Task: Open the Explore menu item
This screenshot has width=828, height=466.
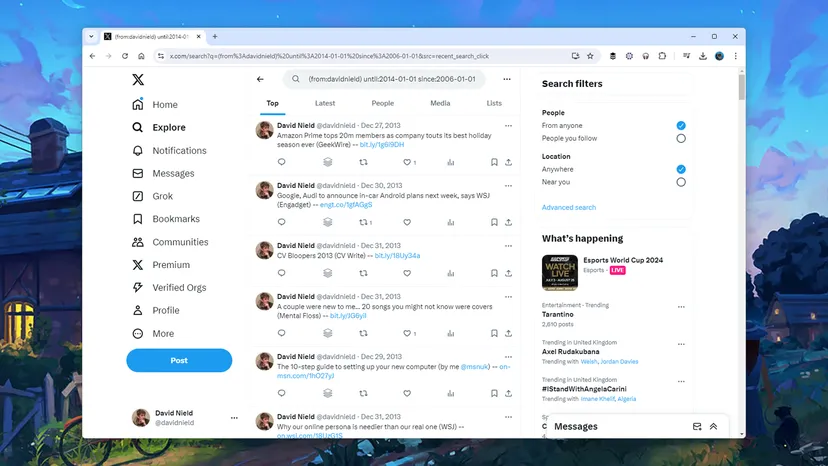Action: click(x=158, y=127)
